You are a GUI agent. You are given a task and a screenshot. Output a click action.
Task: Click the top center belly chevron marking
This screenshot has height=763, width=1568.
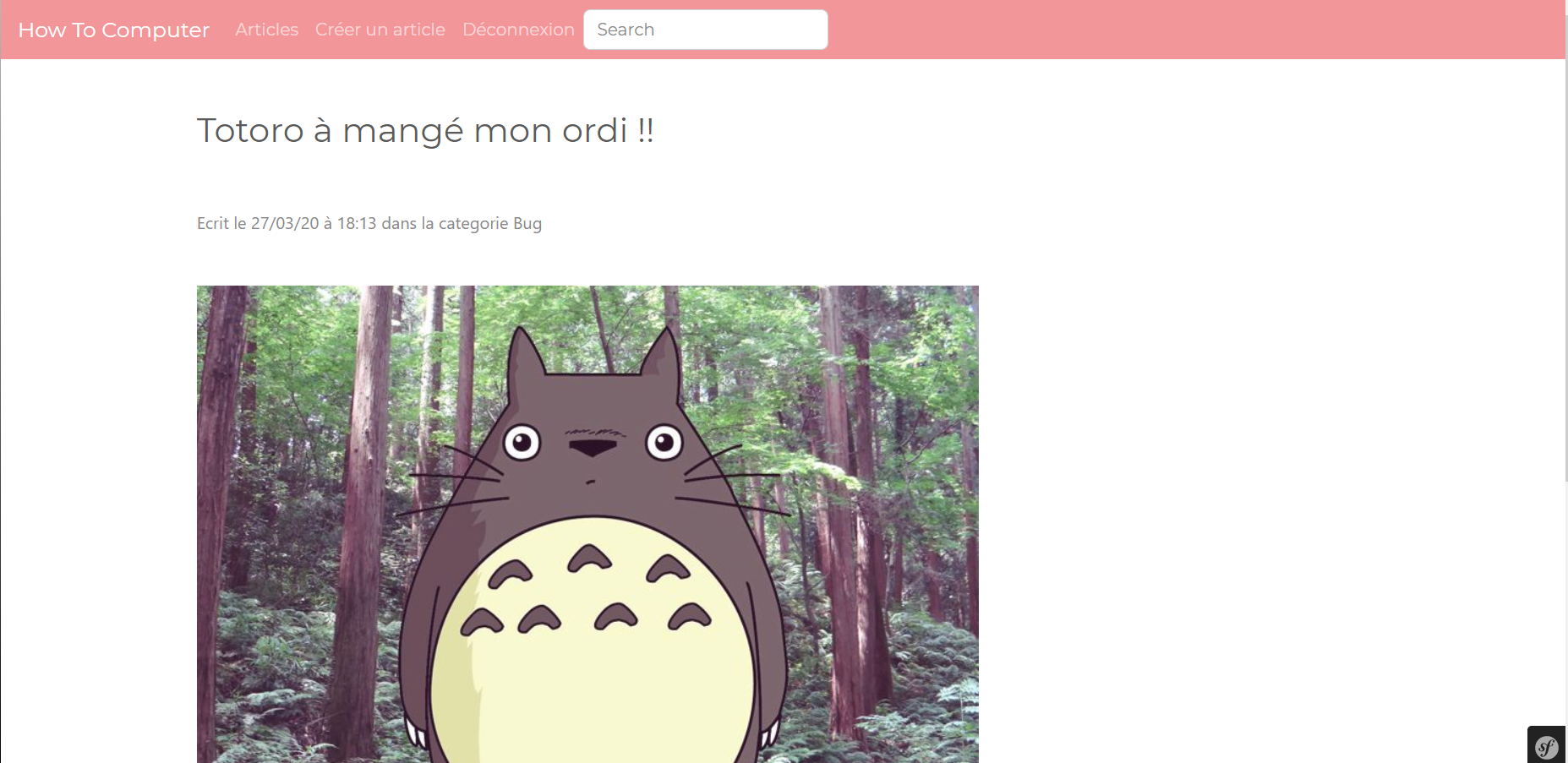point(589,559)
